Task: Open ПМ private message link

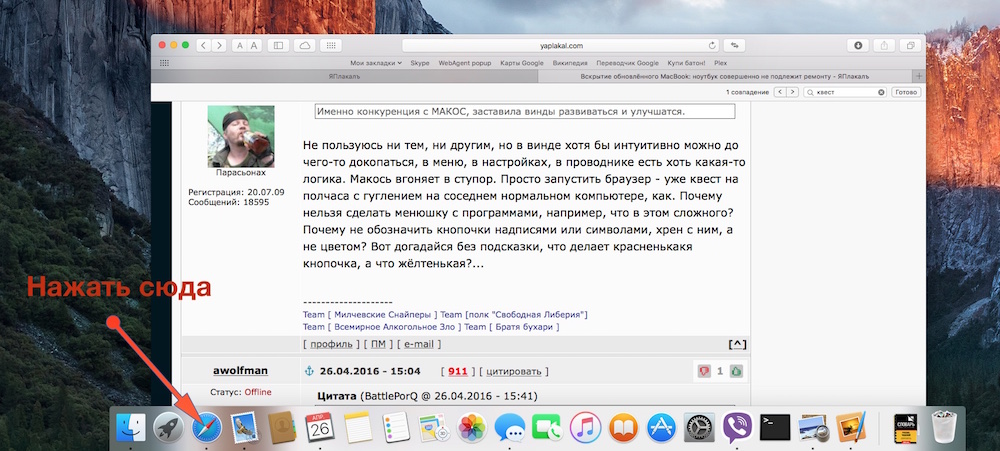Action: point(378,344)
